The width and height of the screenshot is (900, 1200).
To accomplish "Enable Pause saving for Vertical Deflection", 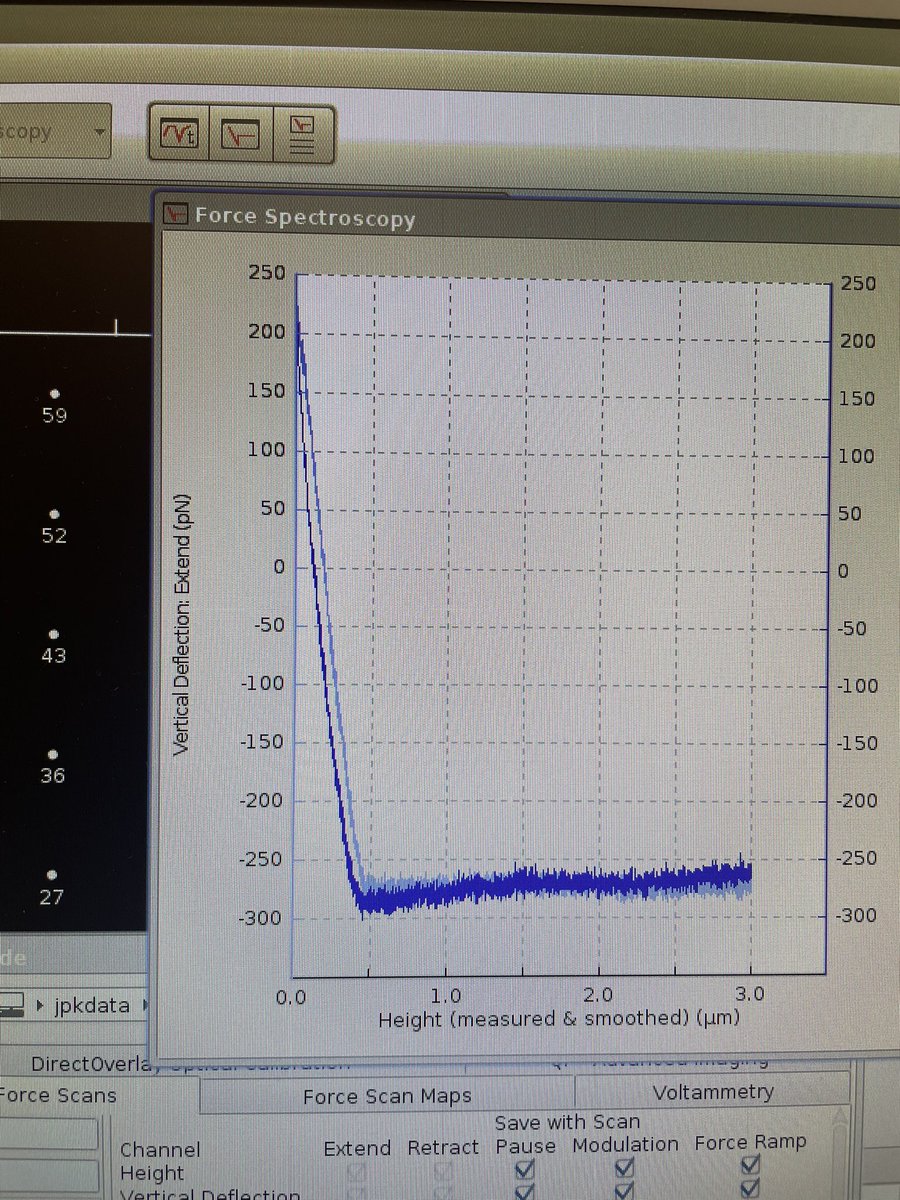I will coord(525,1192).
